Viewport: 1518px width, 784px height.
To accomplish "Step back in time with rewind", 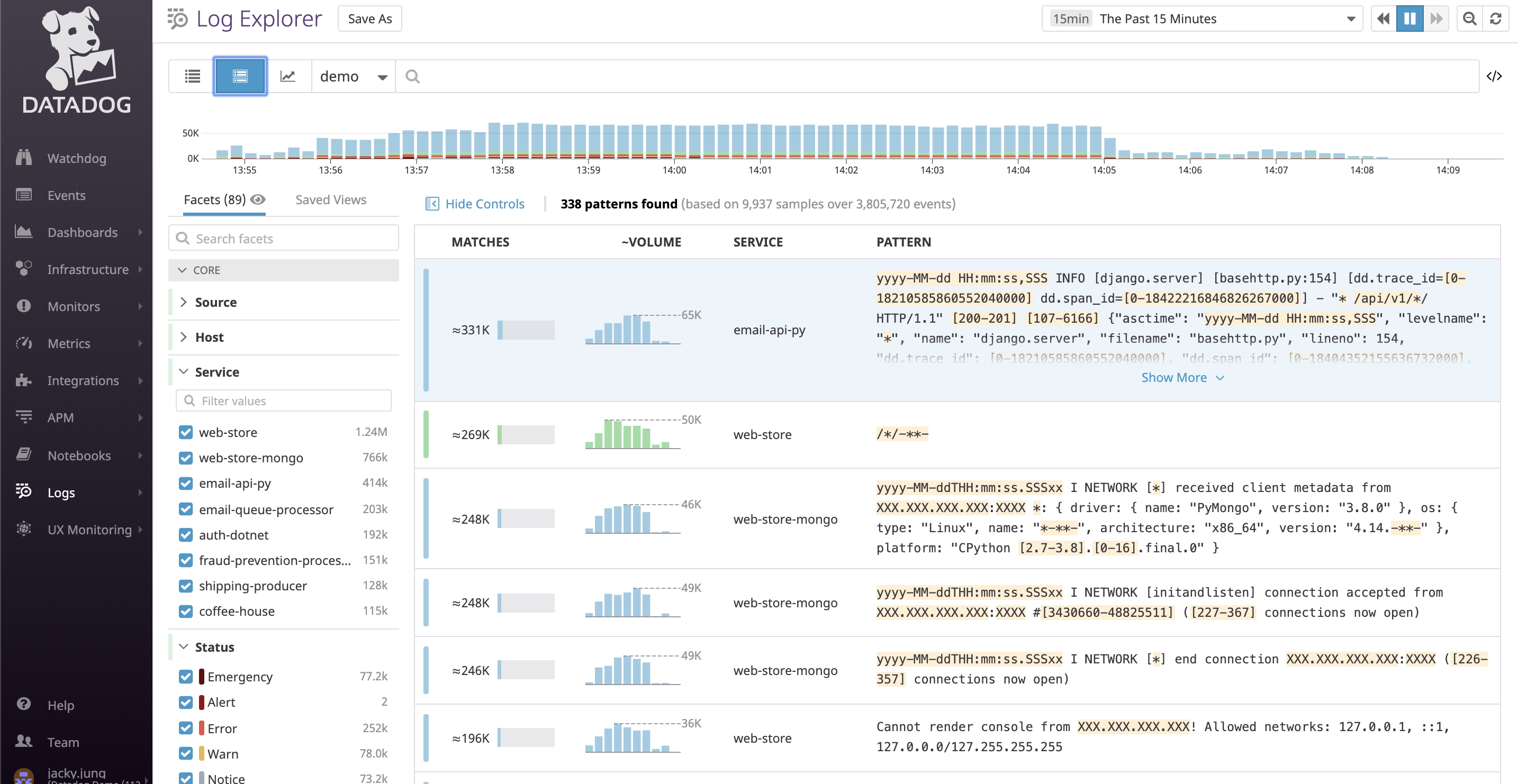I will [1383, 19].
